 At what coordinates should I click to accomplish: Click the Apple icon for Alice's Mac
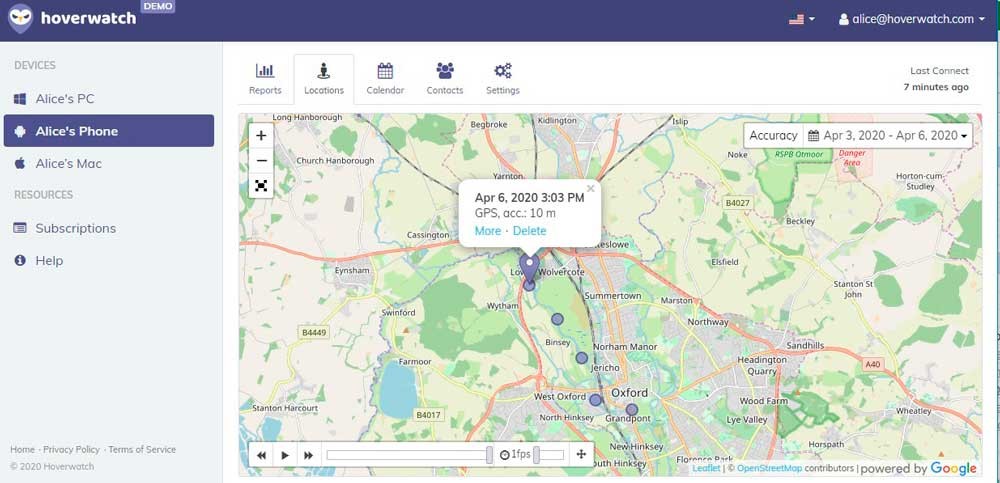(20, 163)
